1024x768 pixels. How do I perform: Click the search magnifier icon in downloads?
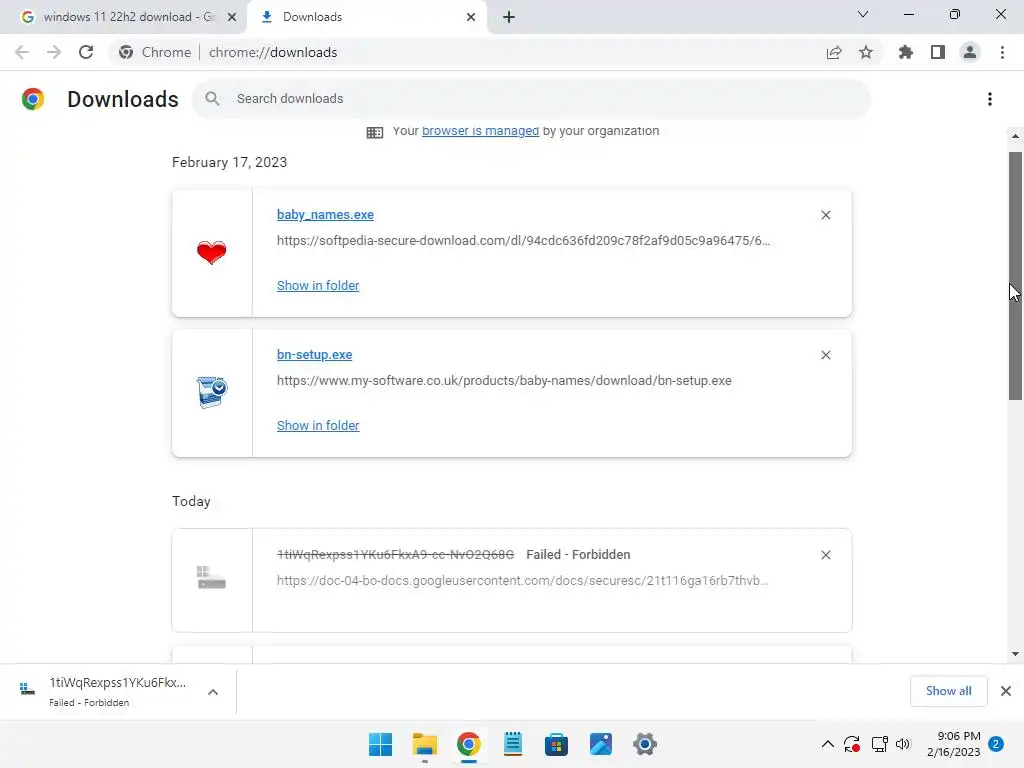tap(212, 99)
